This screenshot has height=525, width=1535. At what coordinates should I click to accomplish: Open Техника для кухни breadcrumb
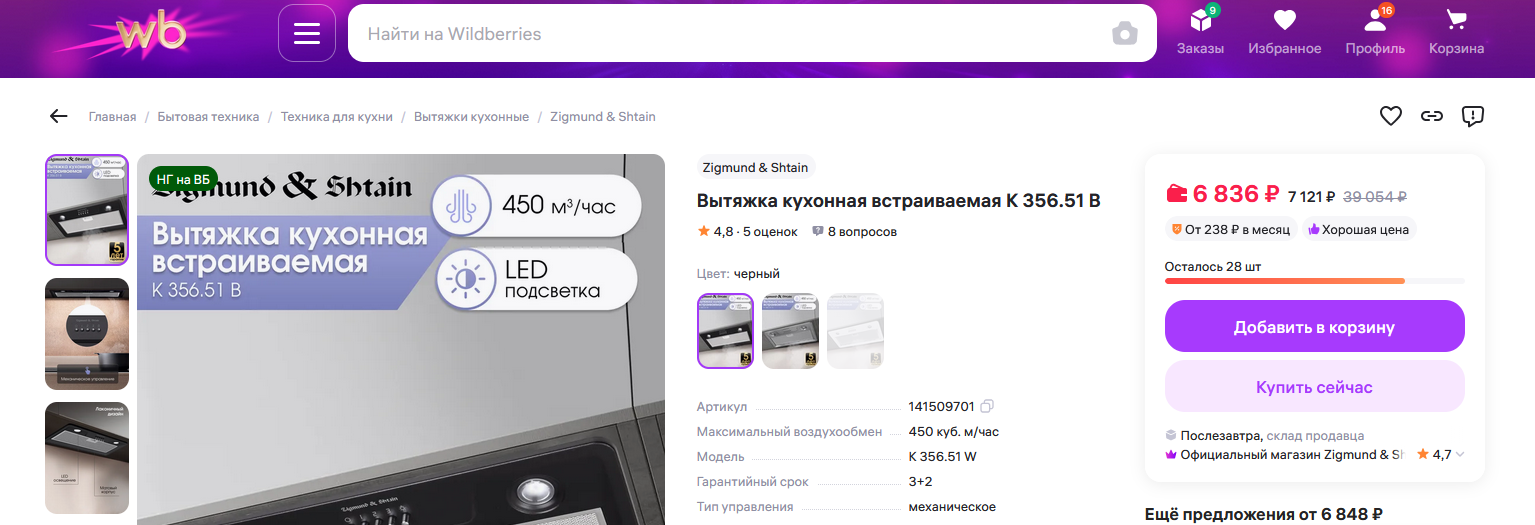coord(337,117)
